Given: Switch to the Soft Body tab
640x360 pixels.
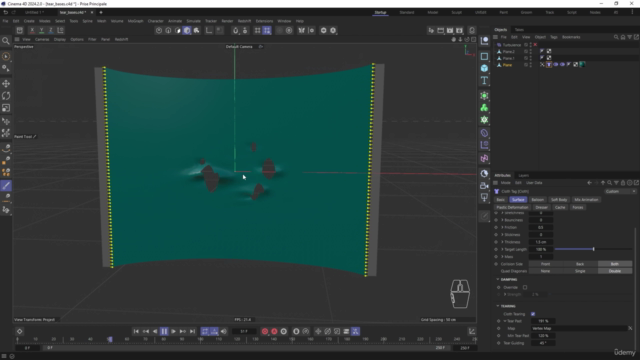Looking at the screenshot, I should click(x=559, y=200).
